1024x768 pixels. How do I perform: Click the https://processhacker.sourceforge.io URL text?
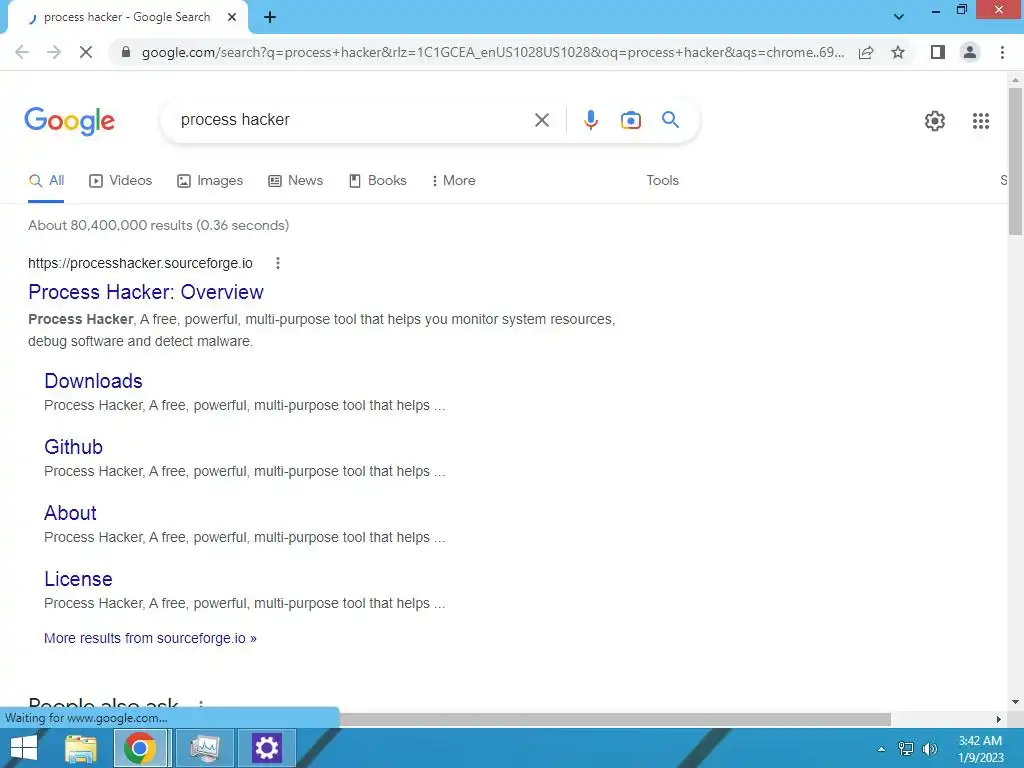tap(140, 263)
